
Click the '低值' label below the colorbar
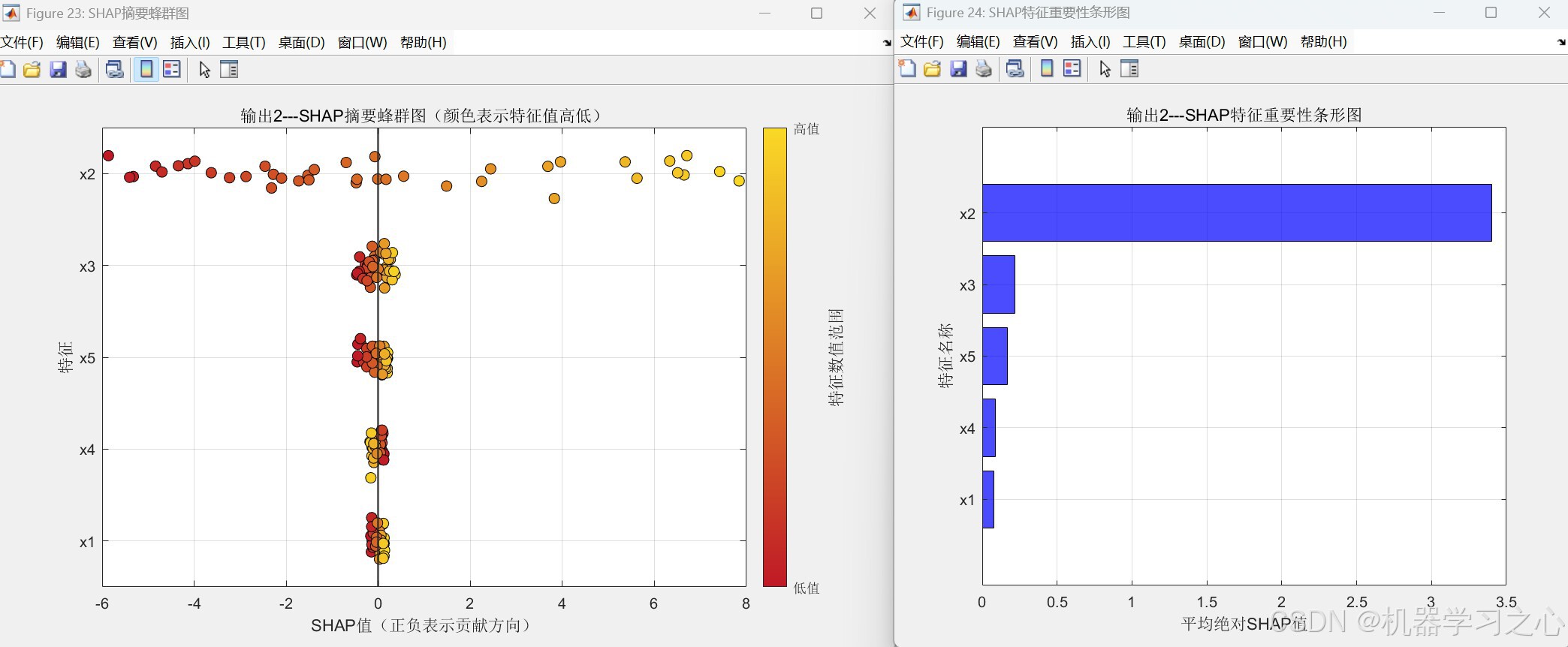(807, 588)
